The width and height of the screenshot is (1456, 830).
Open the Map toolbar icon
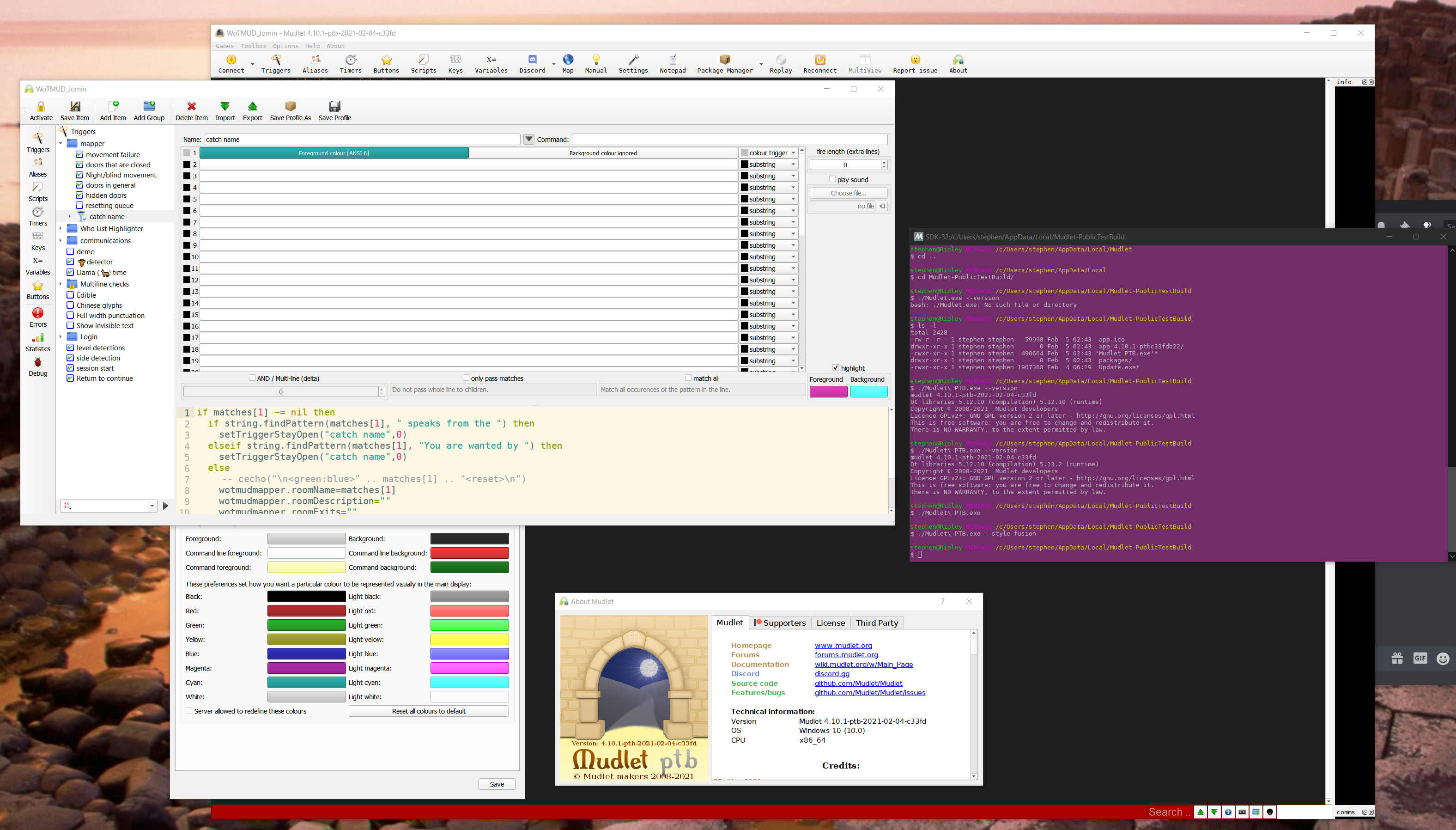[568, 63]
